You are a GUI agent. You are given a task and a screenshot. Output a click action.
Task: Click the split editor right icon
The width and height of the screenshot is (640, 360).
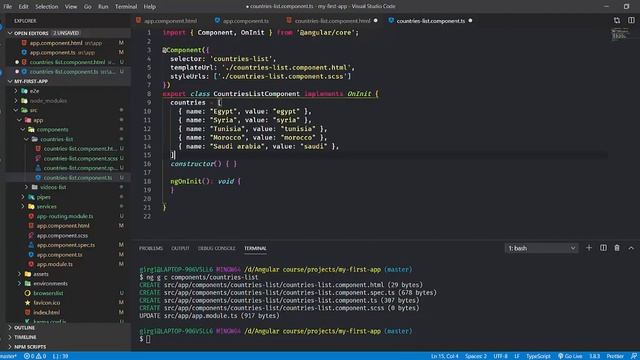click(x=631, y=20)
